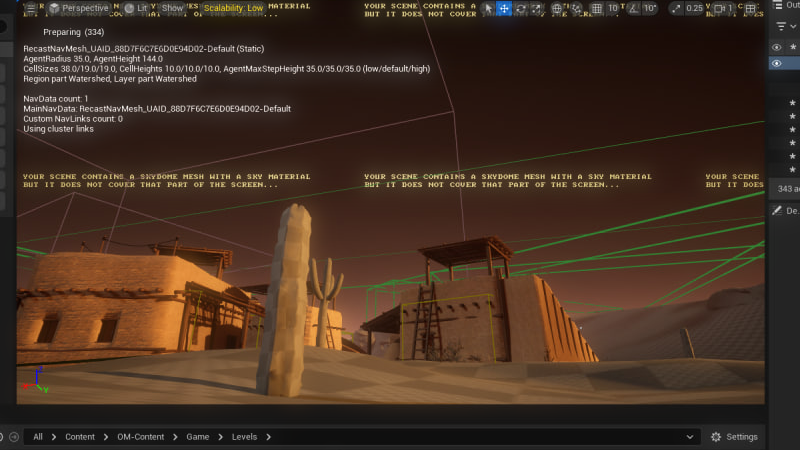Open the Perspective view mode dropdown
800x450 pixels.
coord(78,8)
